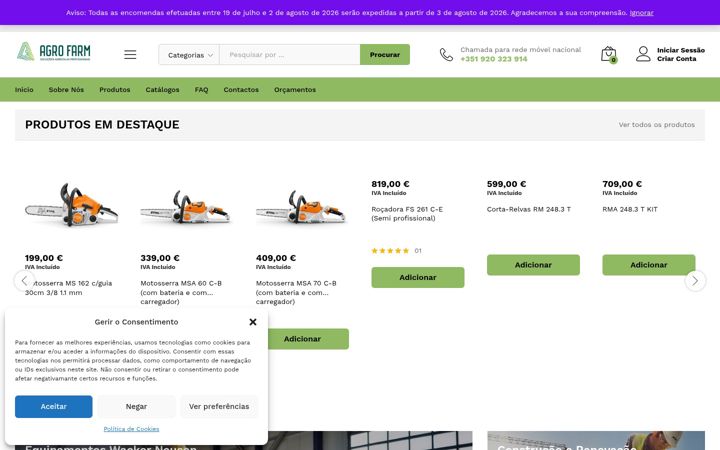Add RMA 248.3 T KIT to cart

point(649,265)
